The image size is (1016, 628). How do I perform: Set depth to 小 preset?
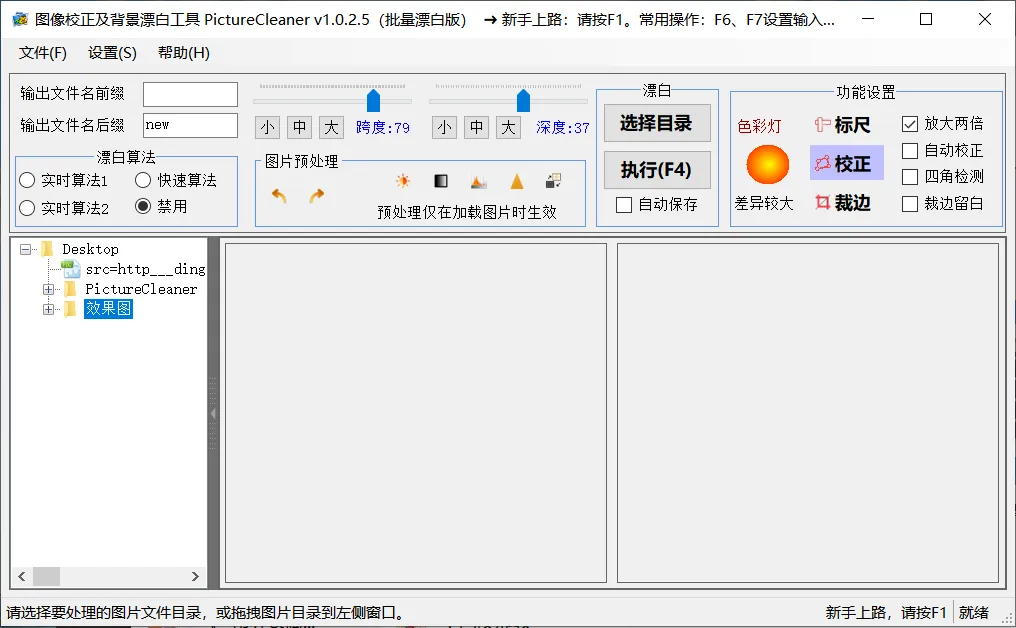(444, 127)
